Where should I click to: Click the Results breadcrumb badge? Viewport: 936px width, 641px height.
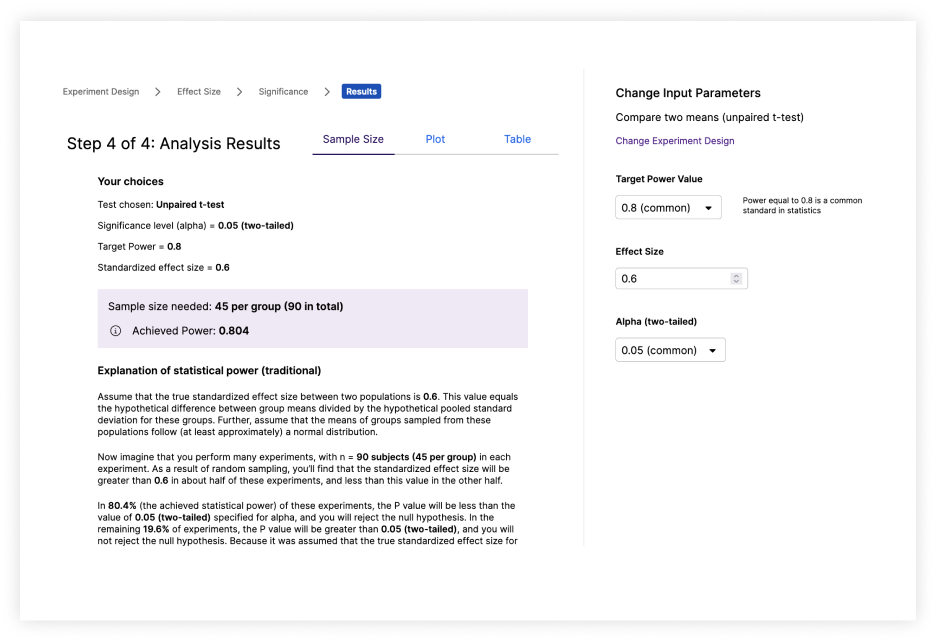[361, 91]
